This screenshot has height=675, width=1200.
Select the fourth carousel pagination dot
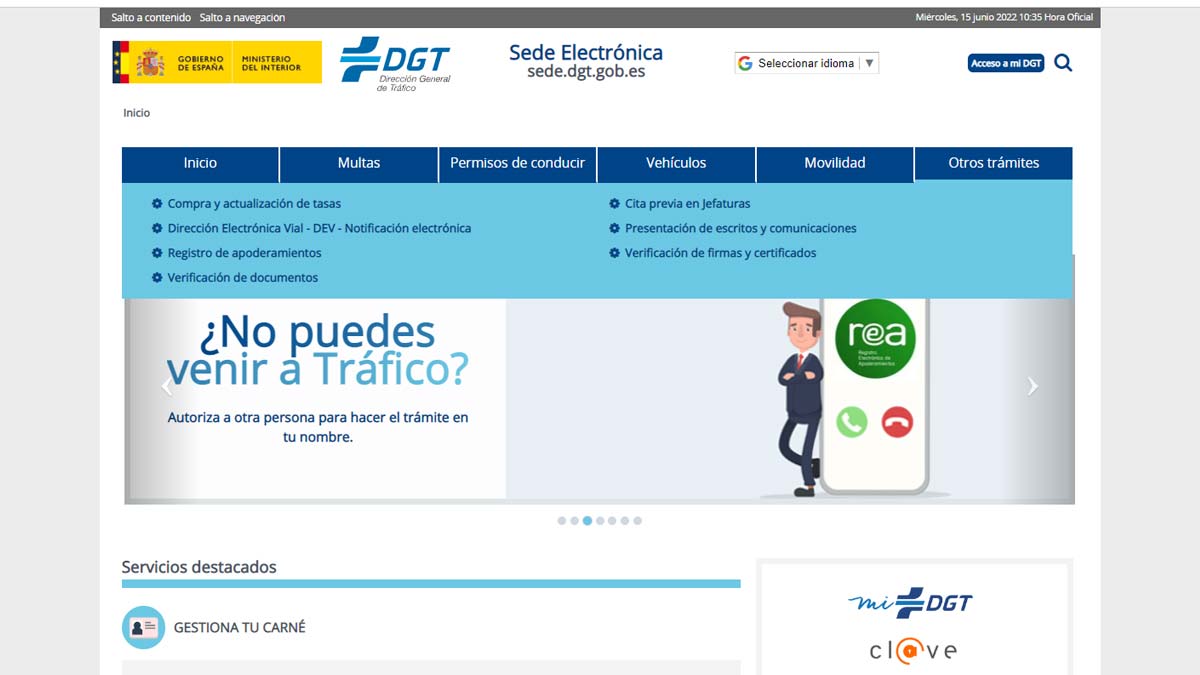pos(600,521)
